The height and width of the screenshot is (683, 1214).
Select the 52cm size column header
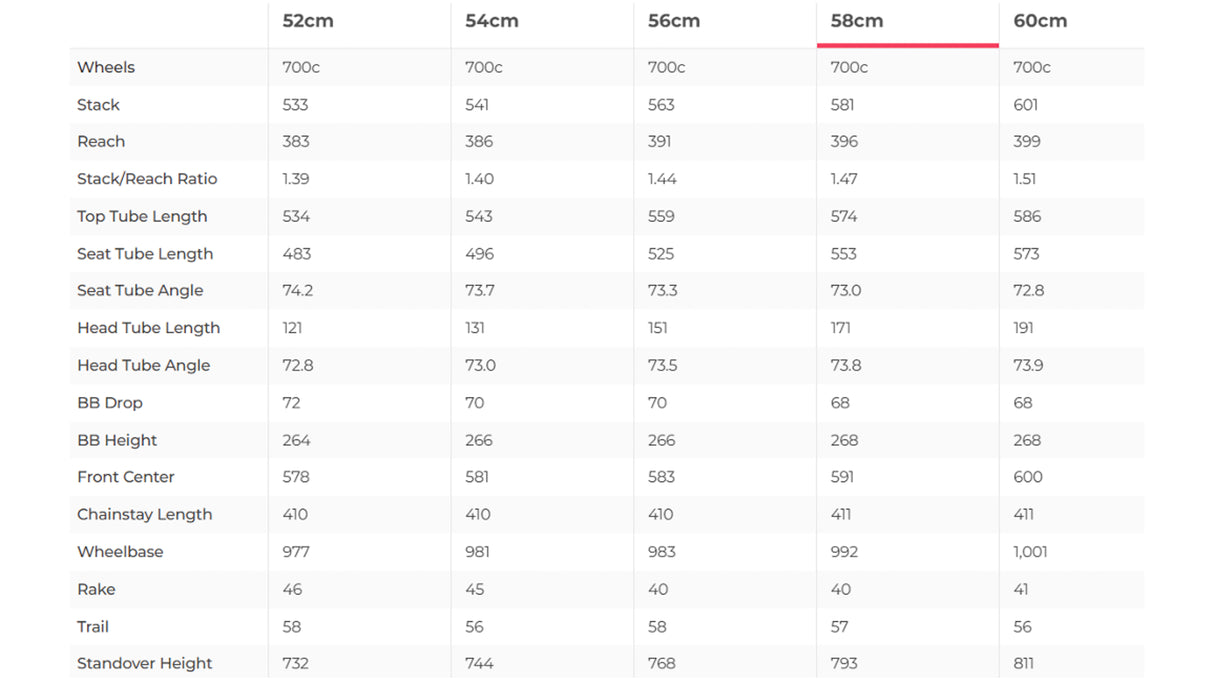tap(308, 21)
